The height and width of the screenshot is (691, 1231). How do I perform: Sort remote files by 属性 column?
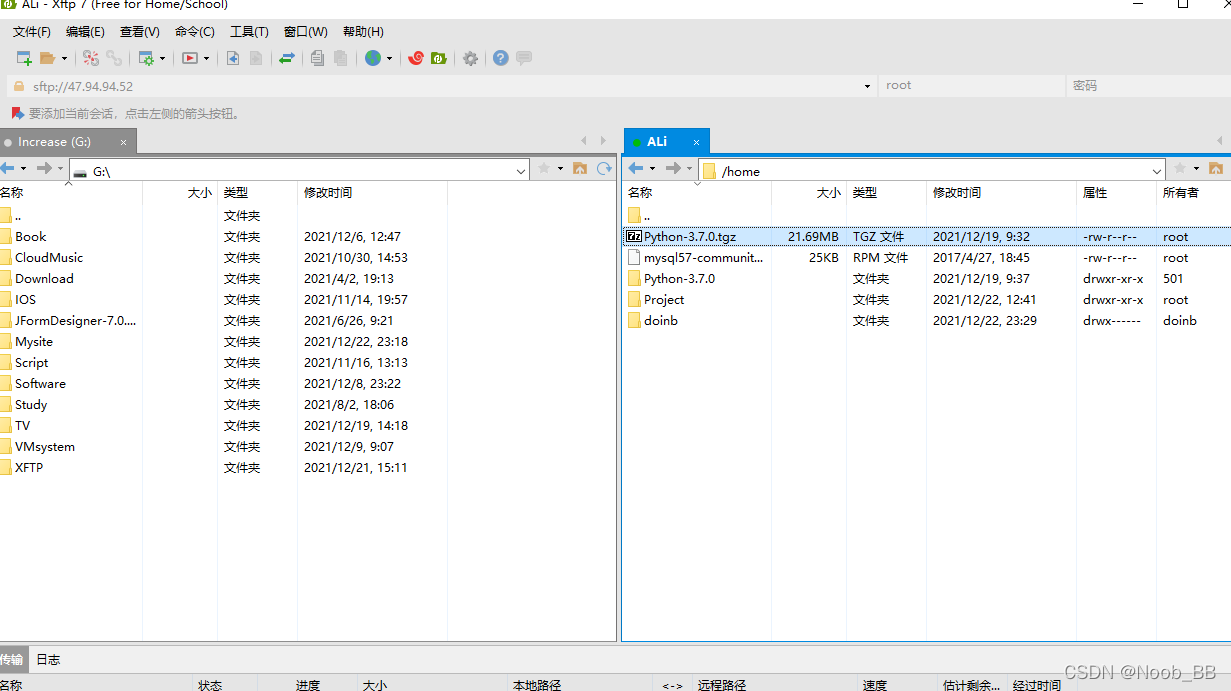[x=1116, y=193]
